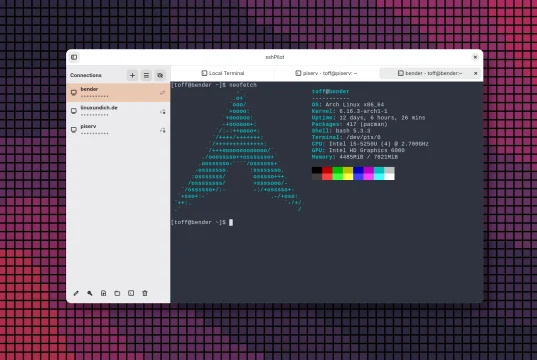Click the terminal icon on the bender tab
This screenshot has height=360, width=537.
pos(400,73)
